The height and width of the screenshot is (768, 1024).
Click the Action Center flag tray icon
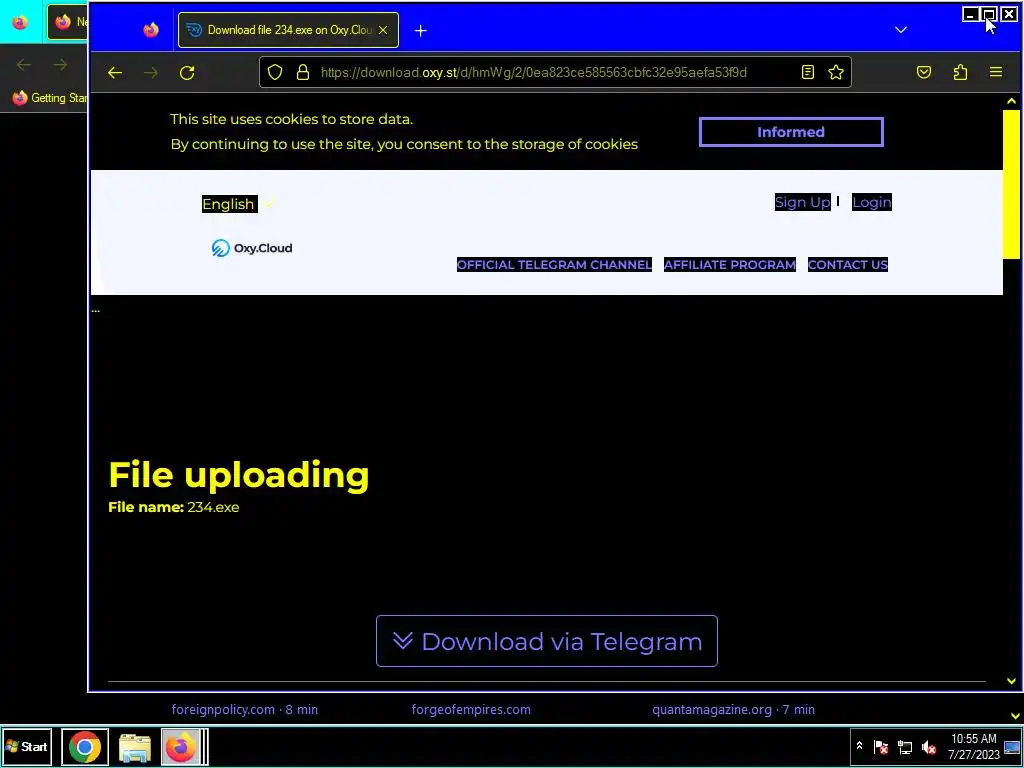tap(880, 747)
